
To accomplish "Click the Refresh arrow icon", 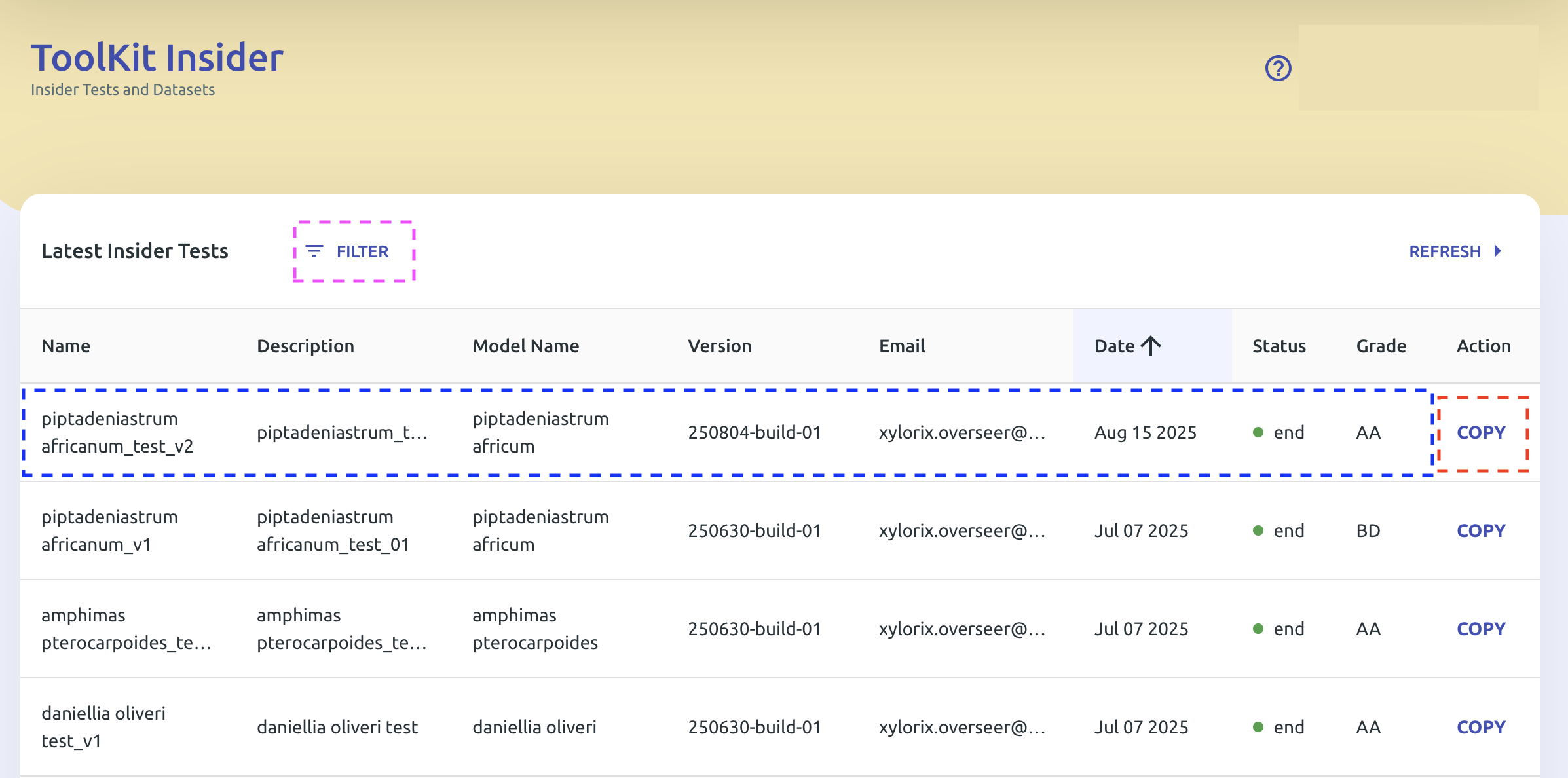I will [1497, 251].
